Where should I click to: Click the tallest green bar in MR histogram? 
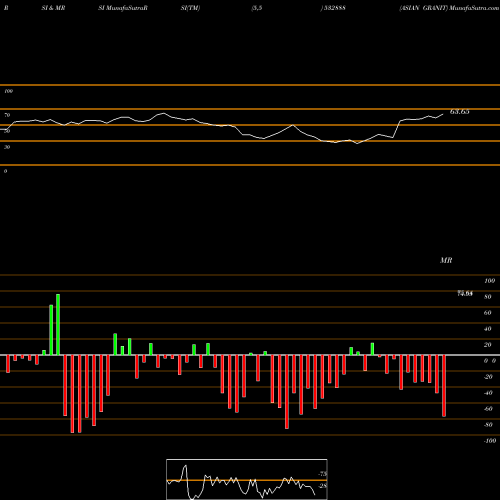[x=58, y=325]
